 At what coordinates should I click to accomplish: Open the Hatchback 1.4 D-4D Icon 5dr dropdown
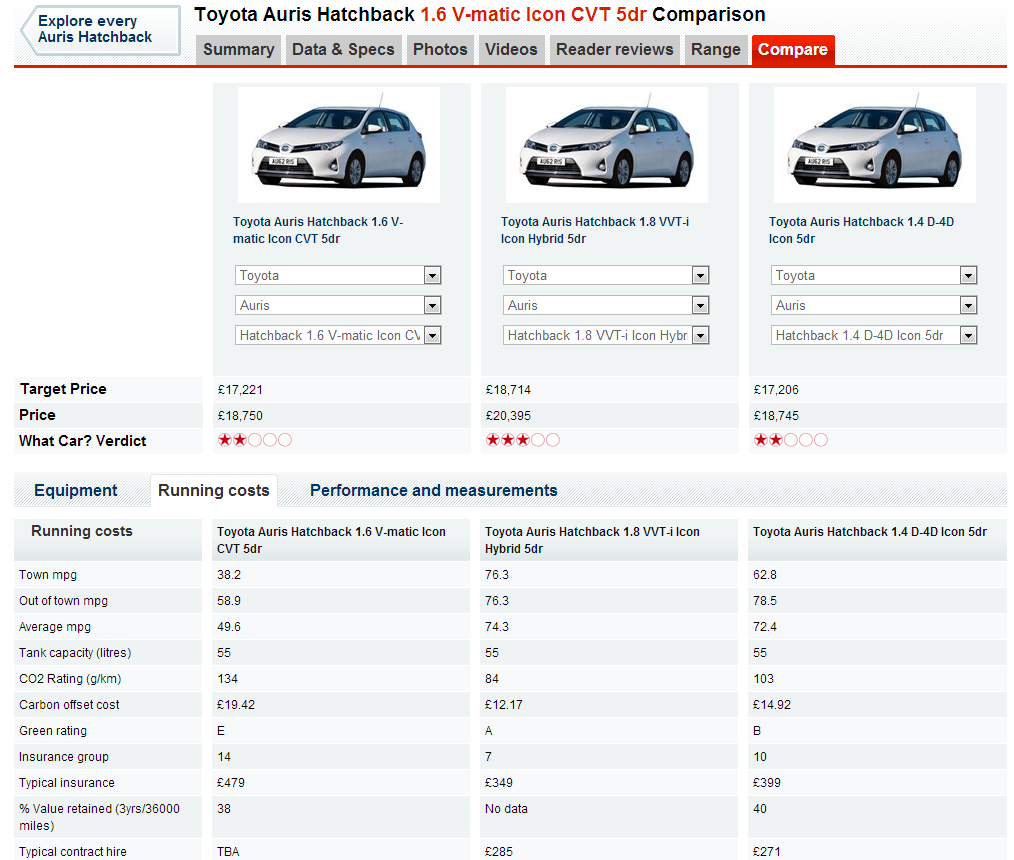(x=874, y=335)
